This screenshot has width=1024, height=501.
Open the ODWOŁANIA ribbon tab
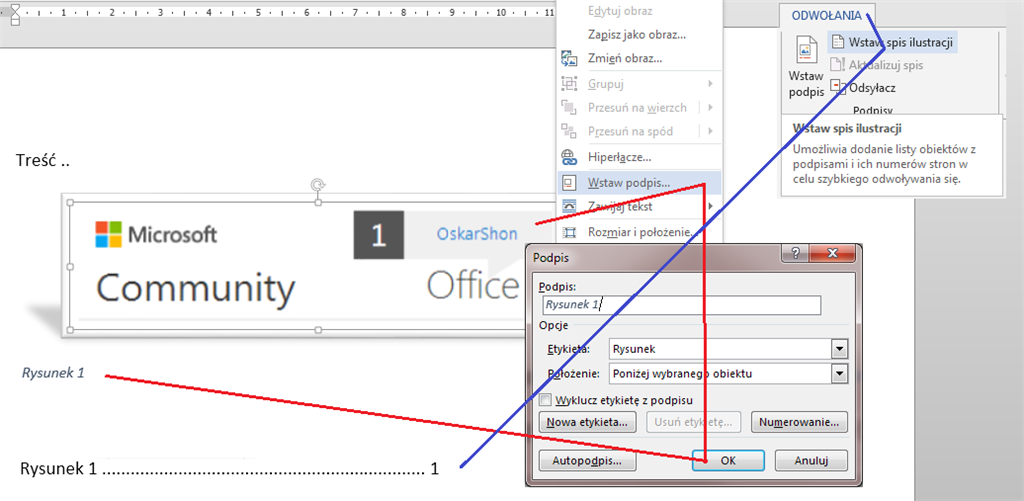click(x=827, y=16)
